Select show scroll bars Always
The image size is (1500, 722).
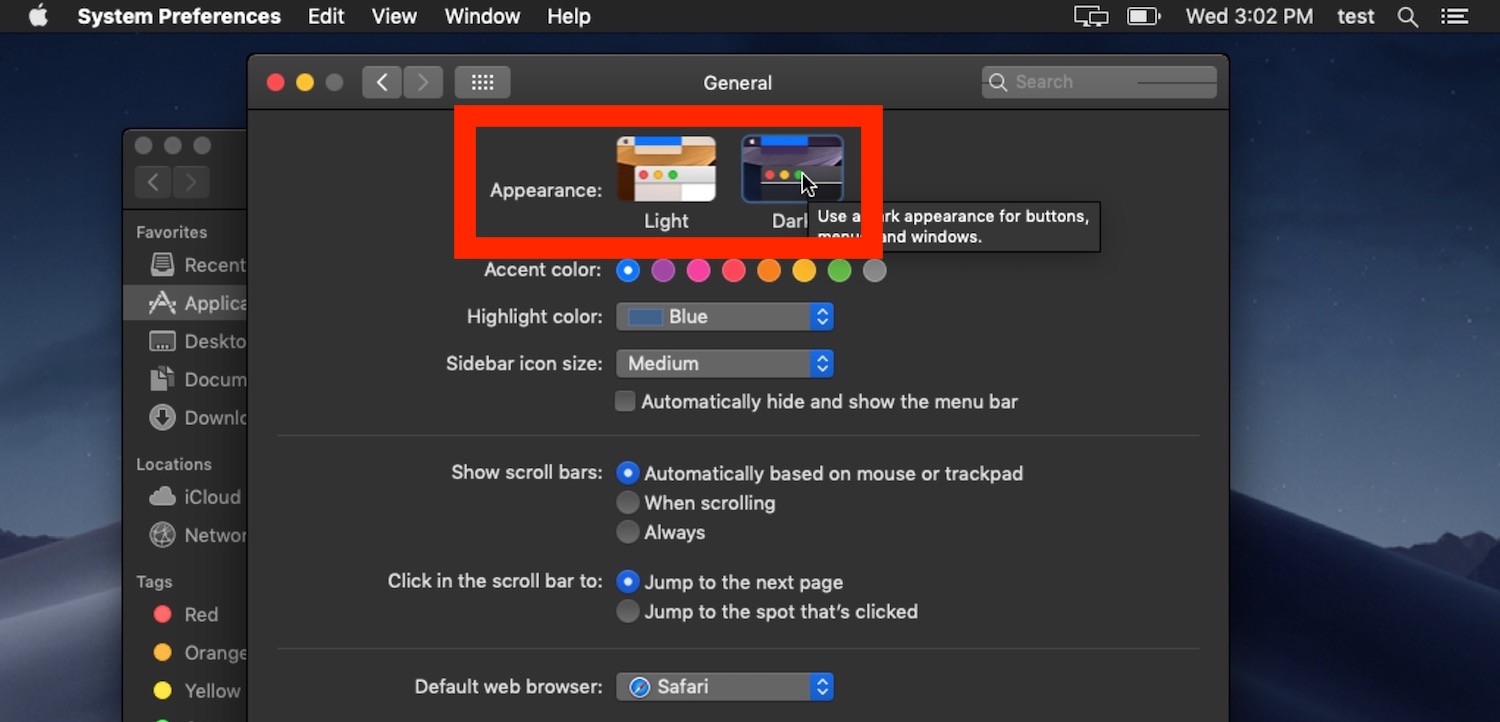coord(628,532)
